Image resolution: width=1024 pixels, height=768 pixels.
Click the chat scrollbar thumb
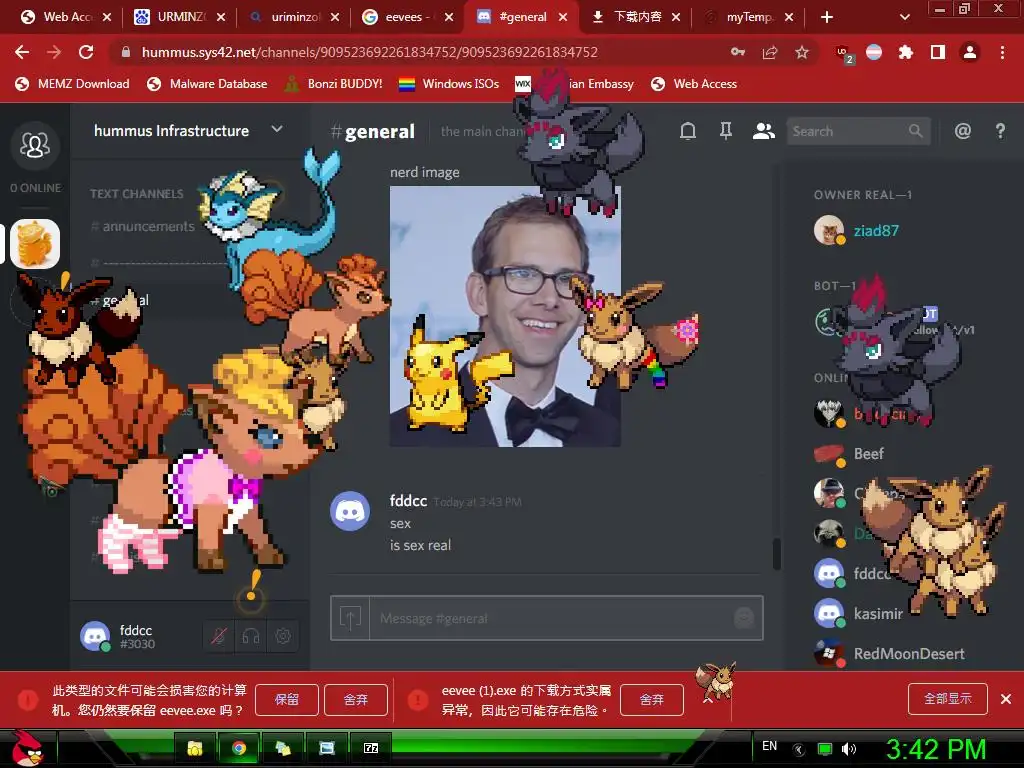pyautogui.click(x=776, y=554)
